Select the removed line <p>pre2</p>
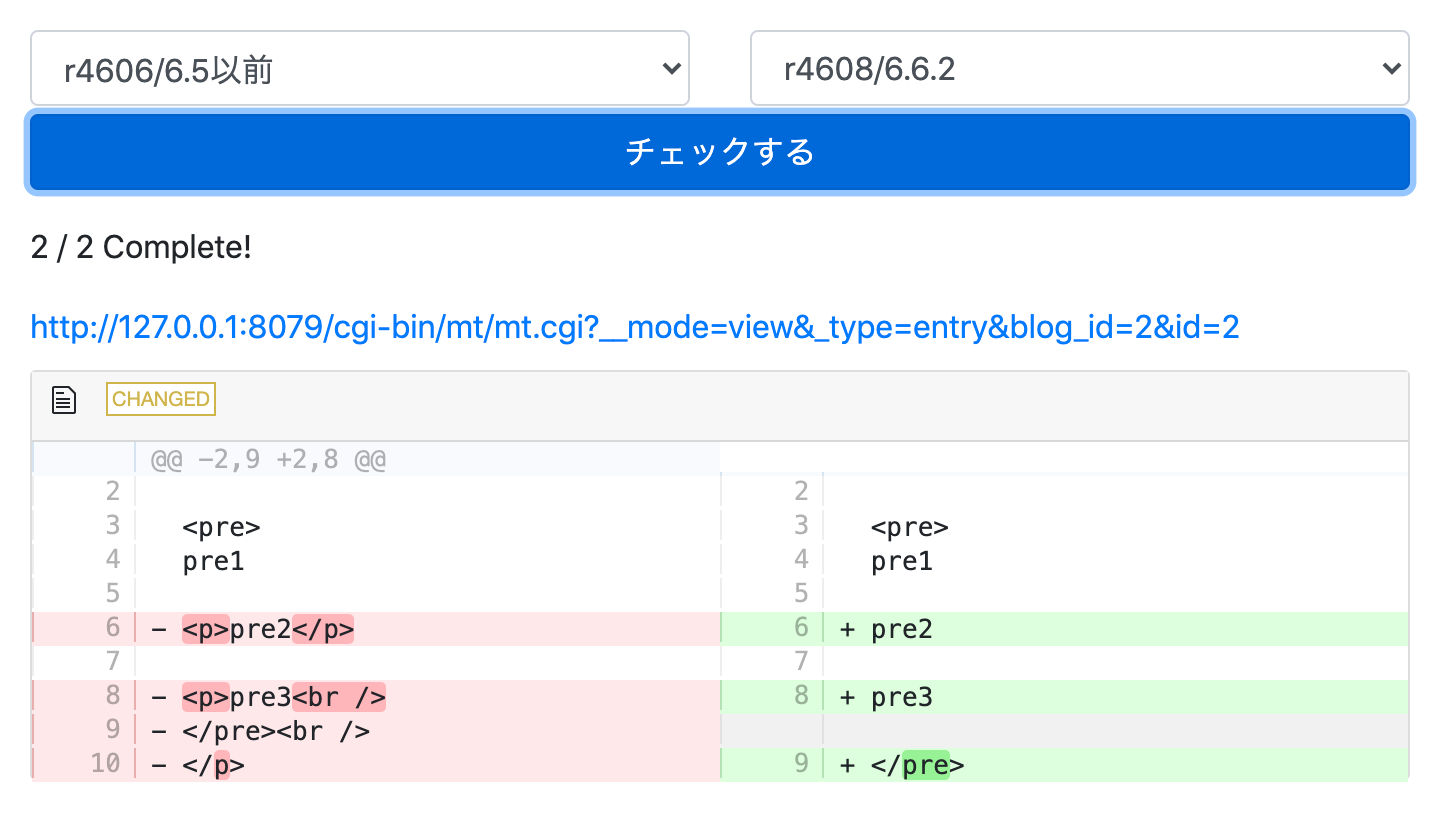 pos(268,628)
